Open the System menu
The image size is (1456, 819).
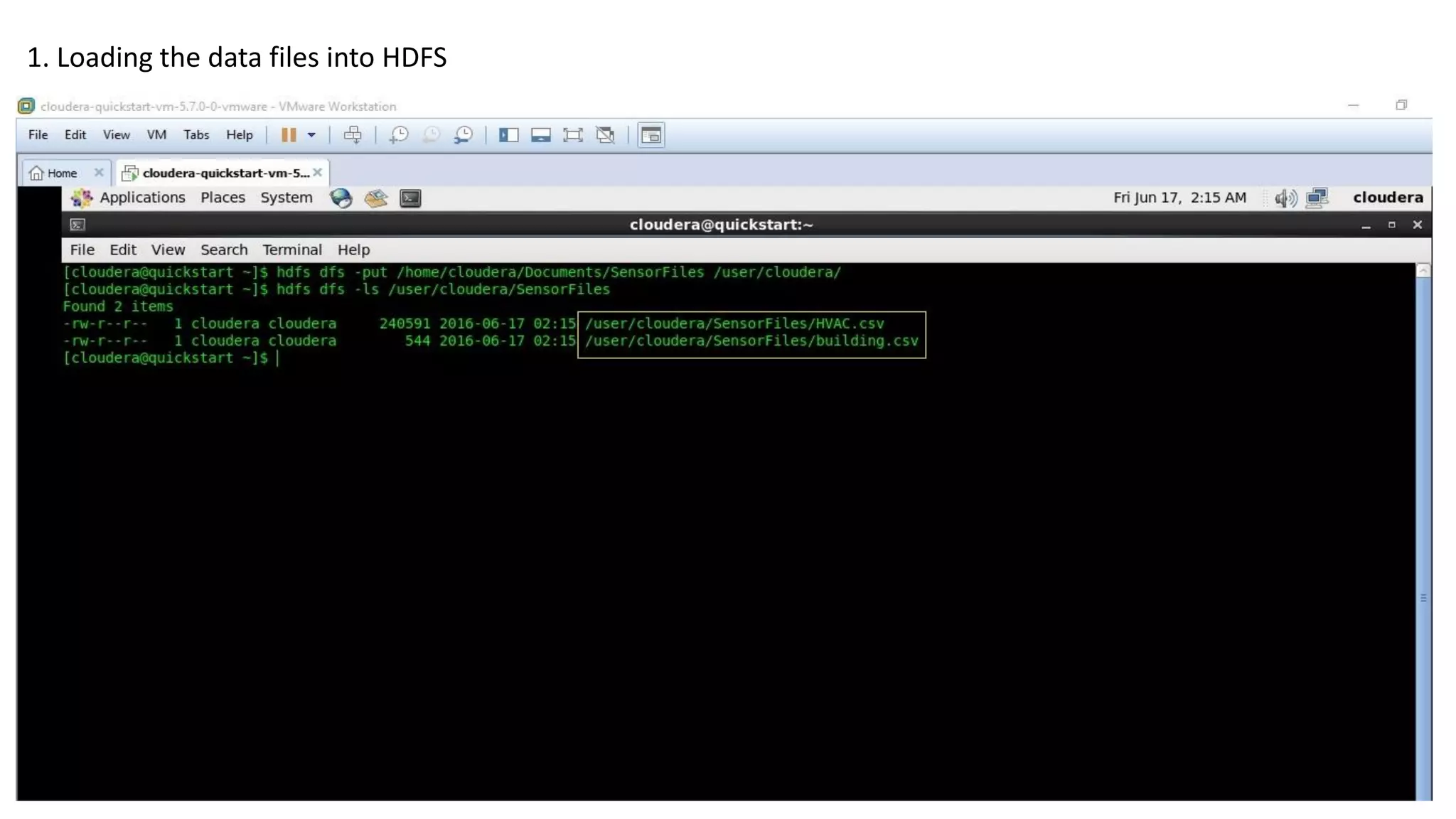click(x=286, y=198)
